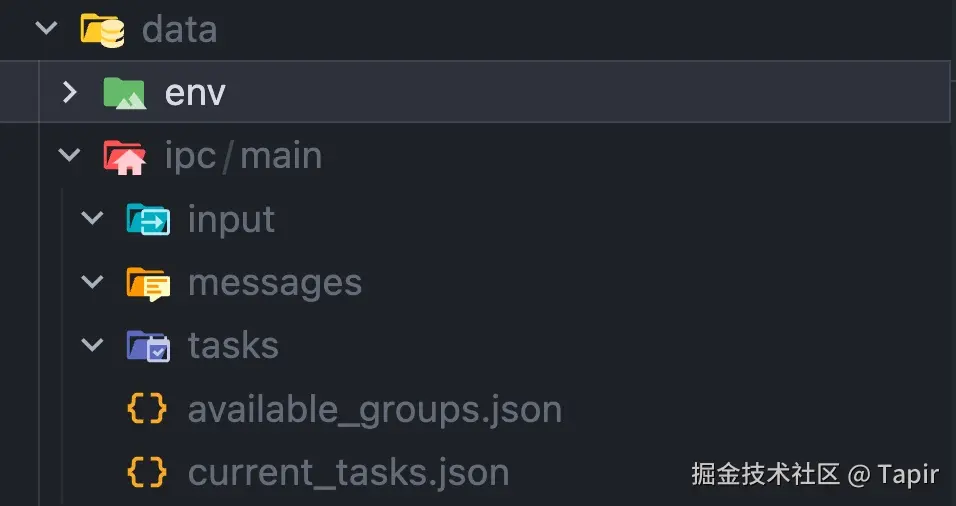Click the current_tasks.json braces icon
Screen dimensions: 956x506
[147, 472]
